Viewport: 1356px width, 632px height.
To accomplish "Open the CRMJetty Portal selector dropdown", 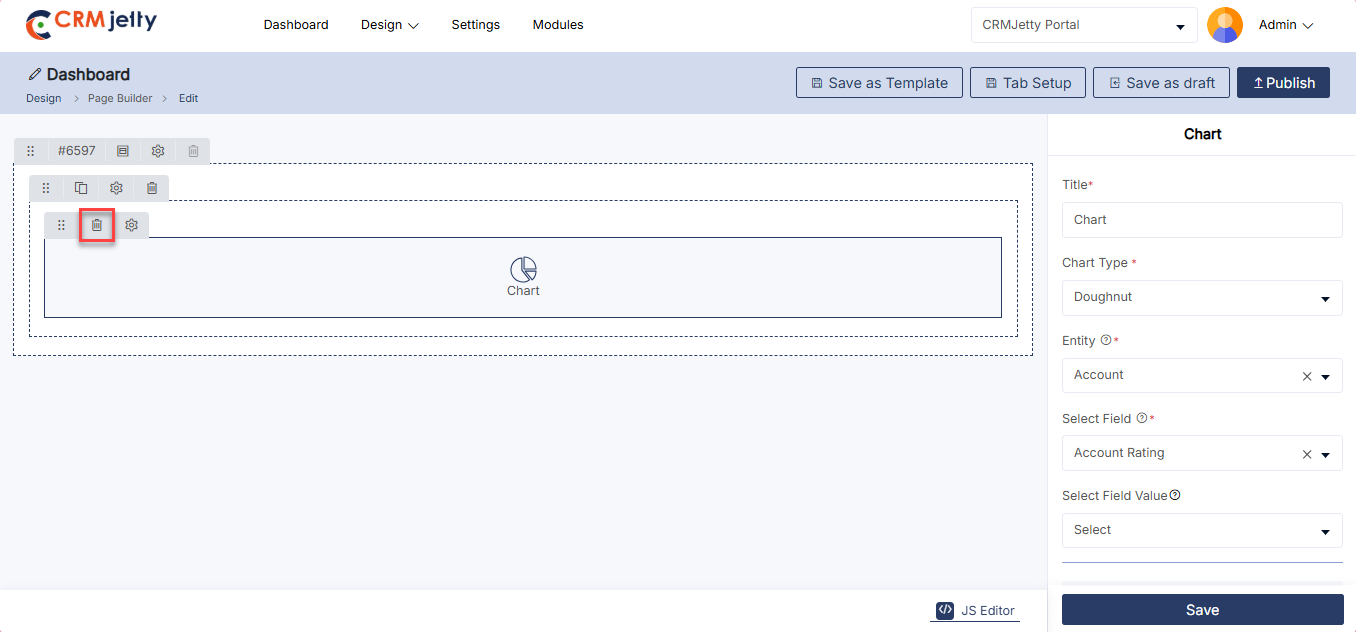I will tap(1083, 25).
